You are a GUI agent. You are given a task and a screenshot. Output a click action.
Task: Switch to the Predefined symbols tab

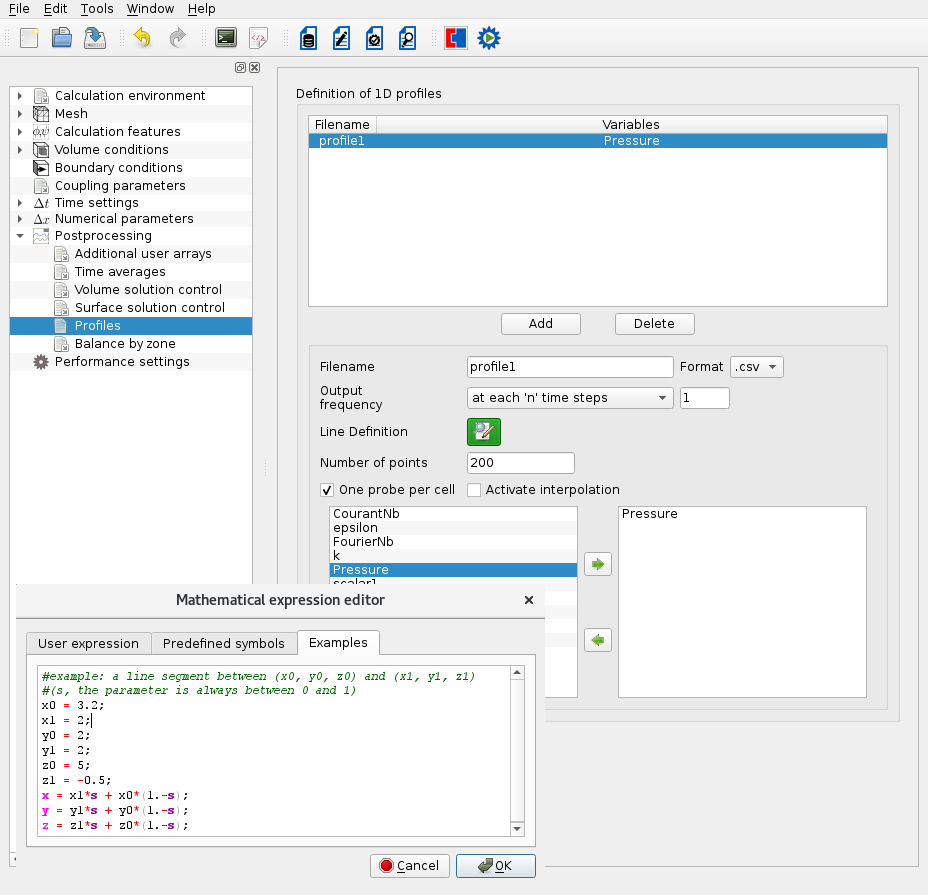(x=224, y=643)
